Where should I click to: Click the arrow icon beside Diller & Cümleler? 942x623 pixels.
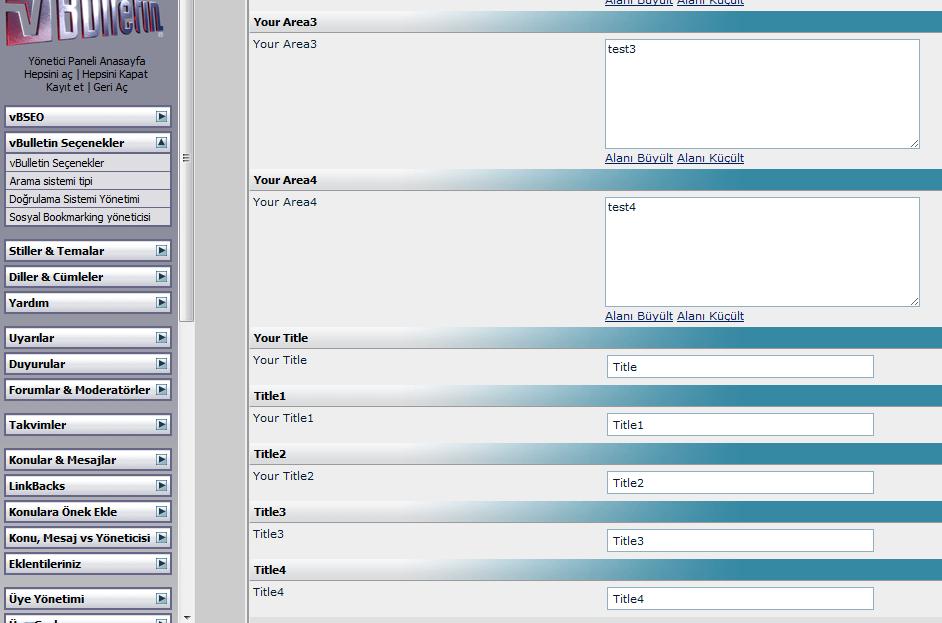tap(161, 277)
